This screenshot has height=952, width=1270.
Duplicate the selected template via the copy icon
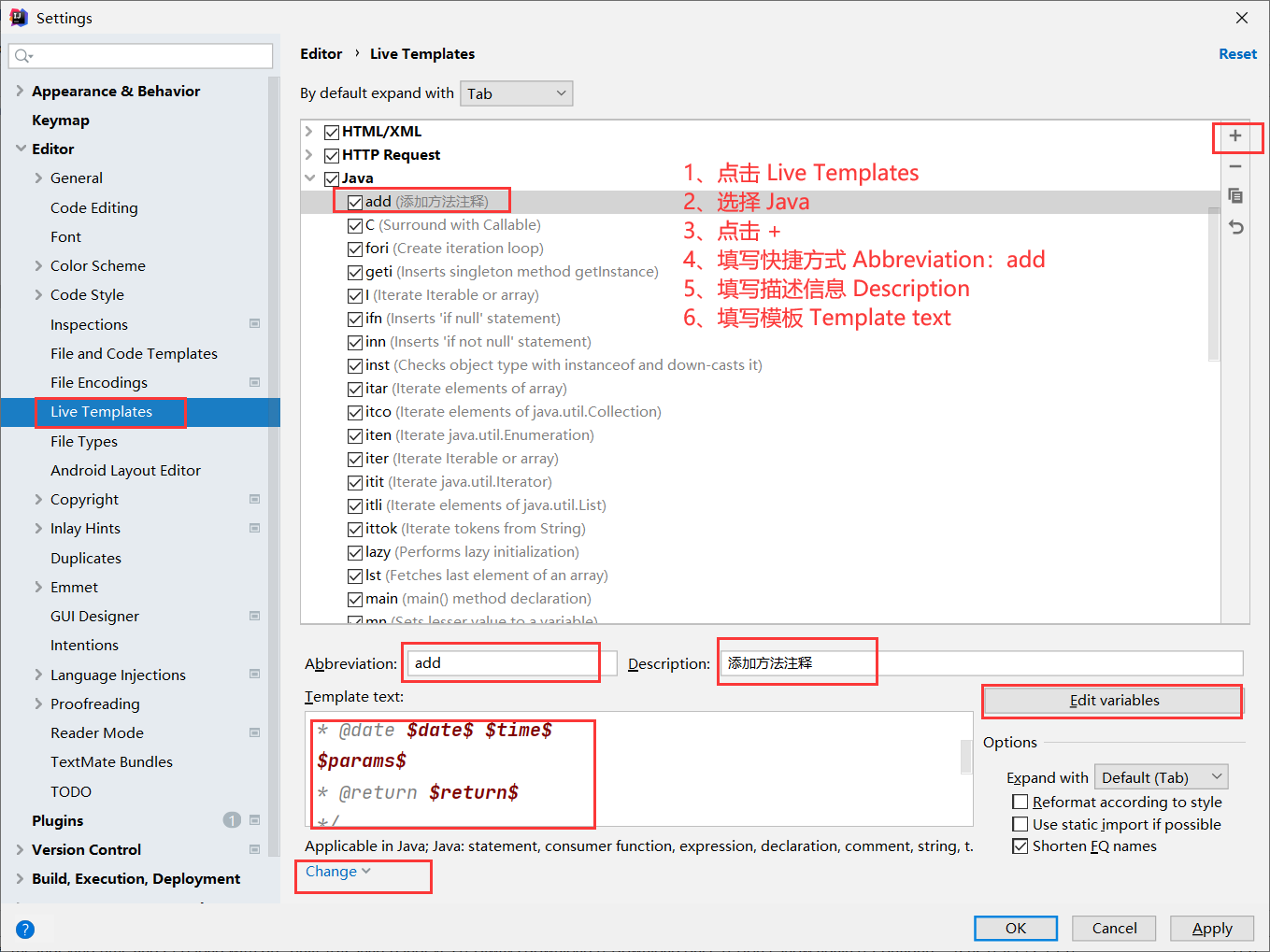(1235, 195)
